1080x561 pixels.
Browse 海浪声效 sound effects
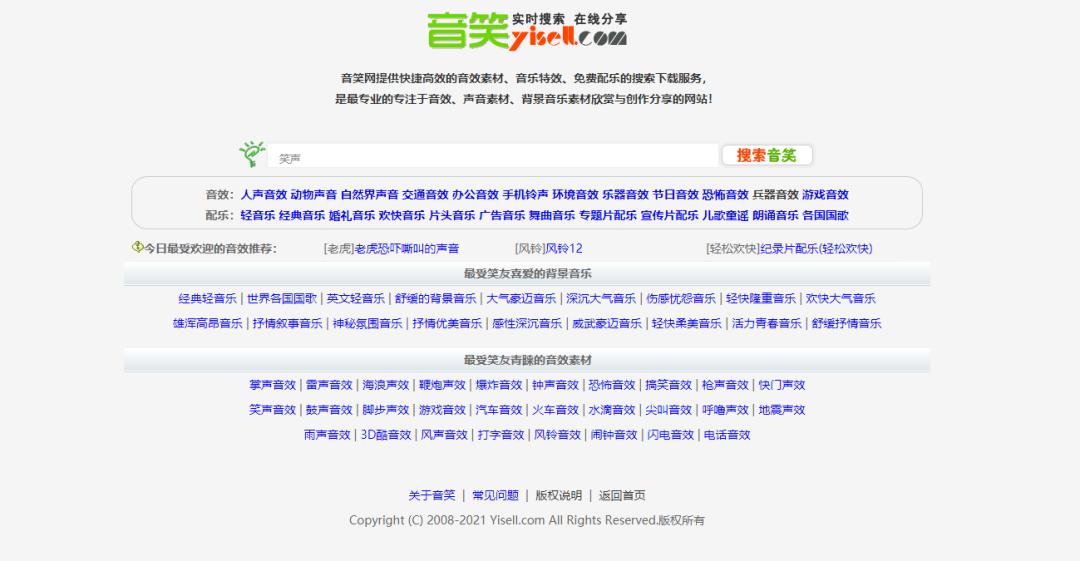pyautogui.click(x=386, y=385)
